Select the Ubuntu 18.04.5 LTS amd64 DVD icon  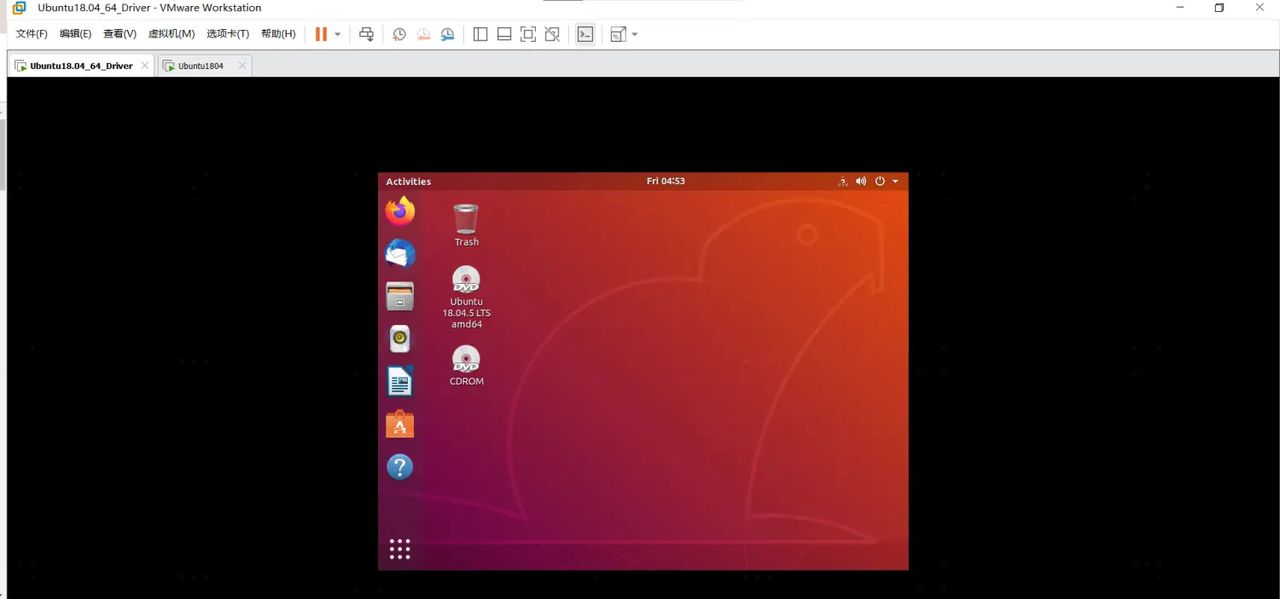point(466,297)
